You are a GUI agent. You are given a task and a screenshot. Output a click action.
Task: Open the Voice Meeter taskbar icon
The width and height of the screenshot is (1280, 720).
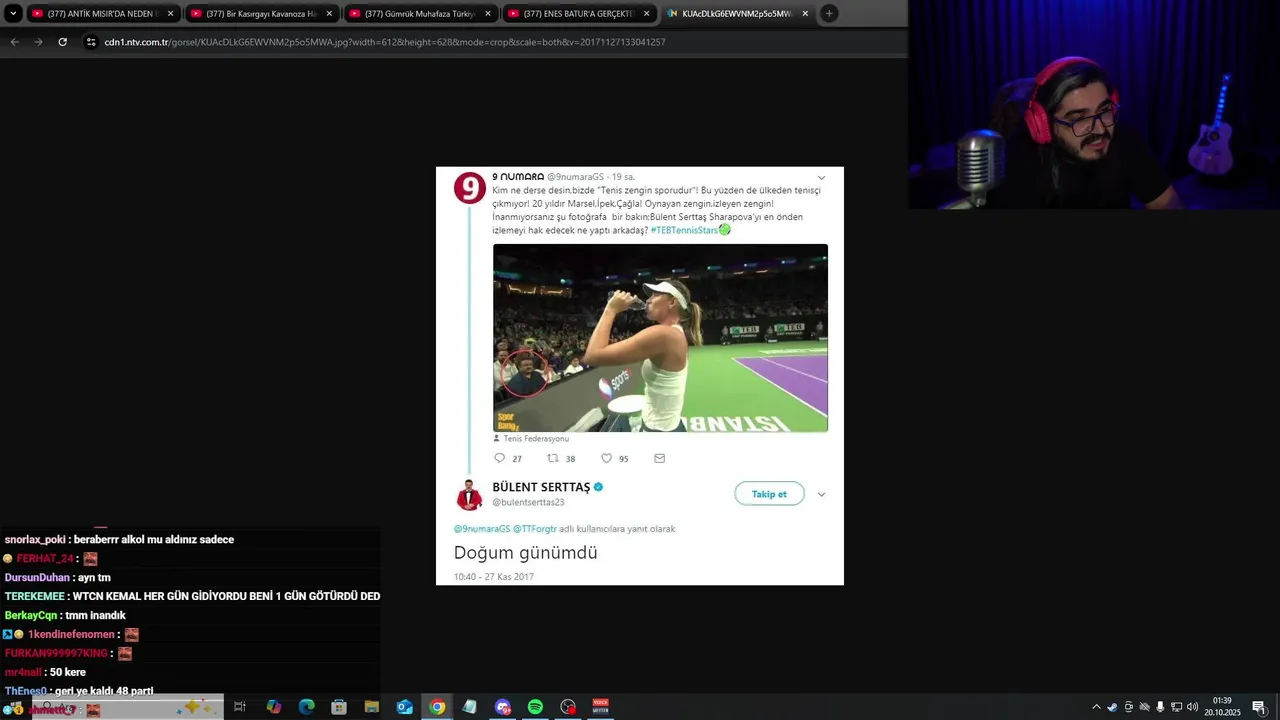pyautogui.click(x=601, y=707)
